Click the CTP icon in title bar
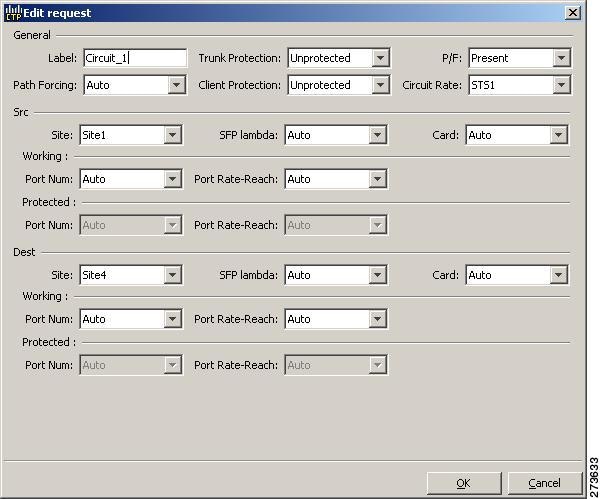 tap(13, 13)
